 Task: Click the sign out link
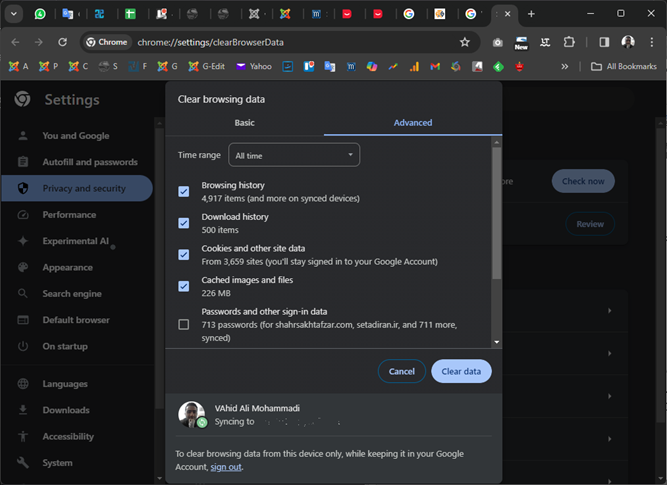coord(226,467)
